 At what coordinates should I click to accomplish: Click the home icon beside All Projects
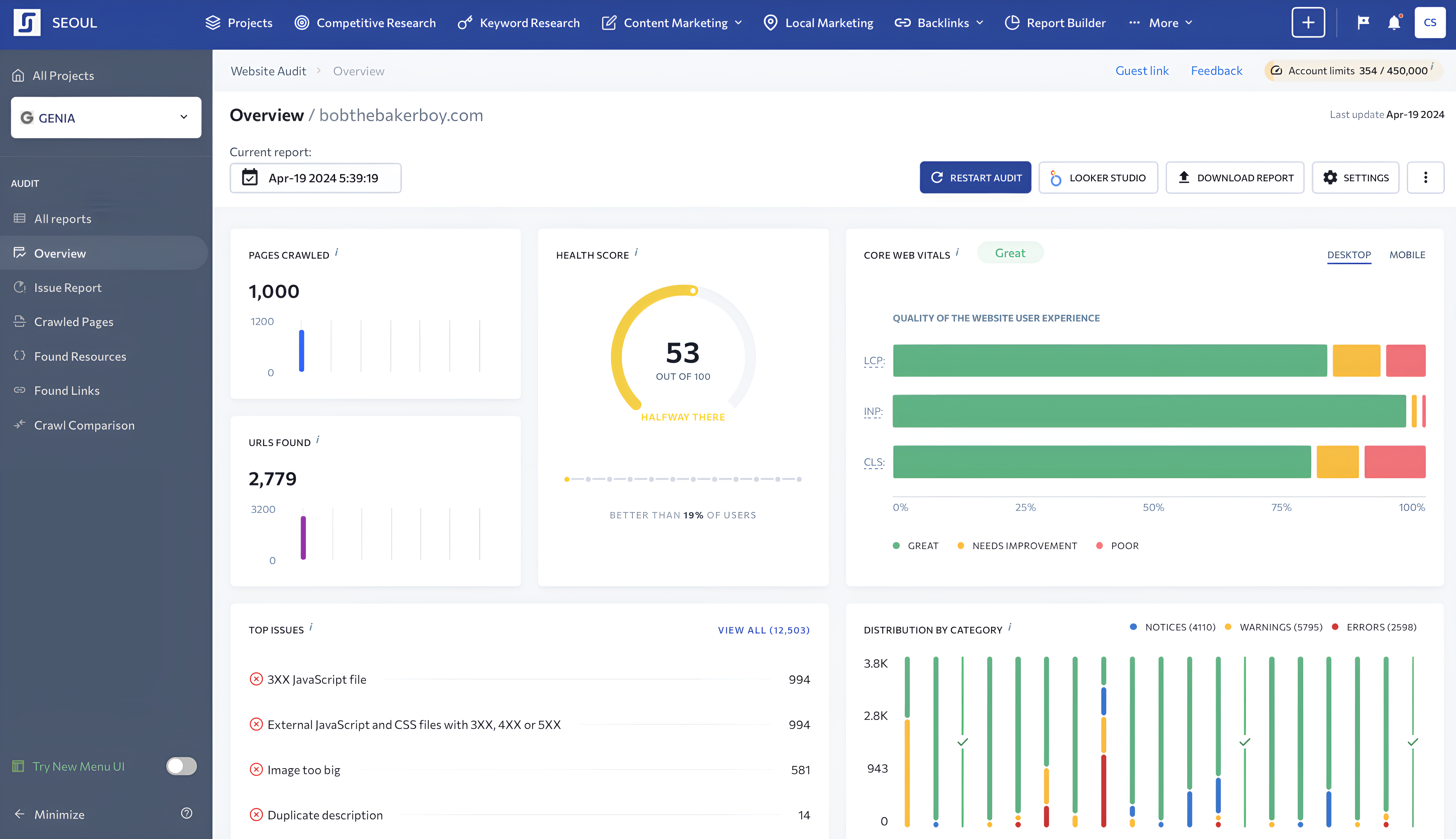click(x=18, y=76)
